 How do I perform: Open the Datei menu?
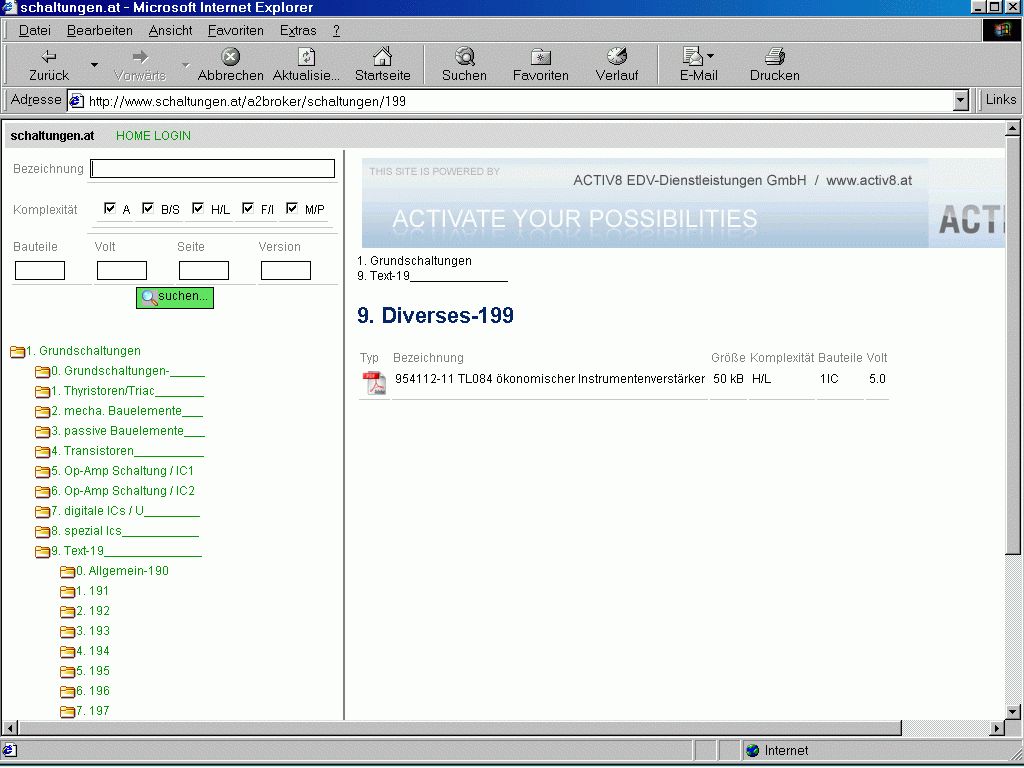tap(35, 31)
